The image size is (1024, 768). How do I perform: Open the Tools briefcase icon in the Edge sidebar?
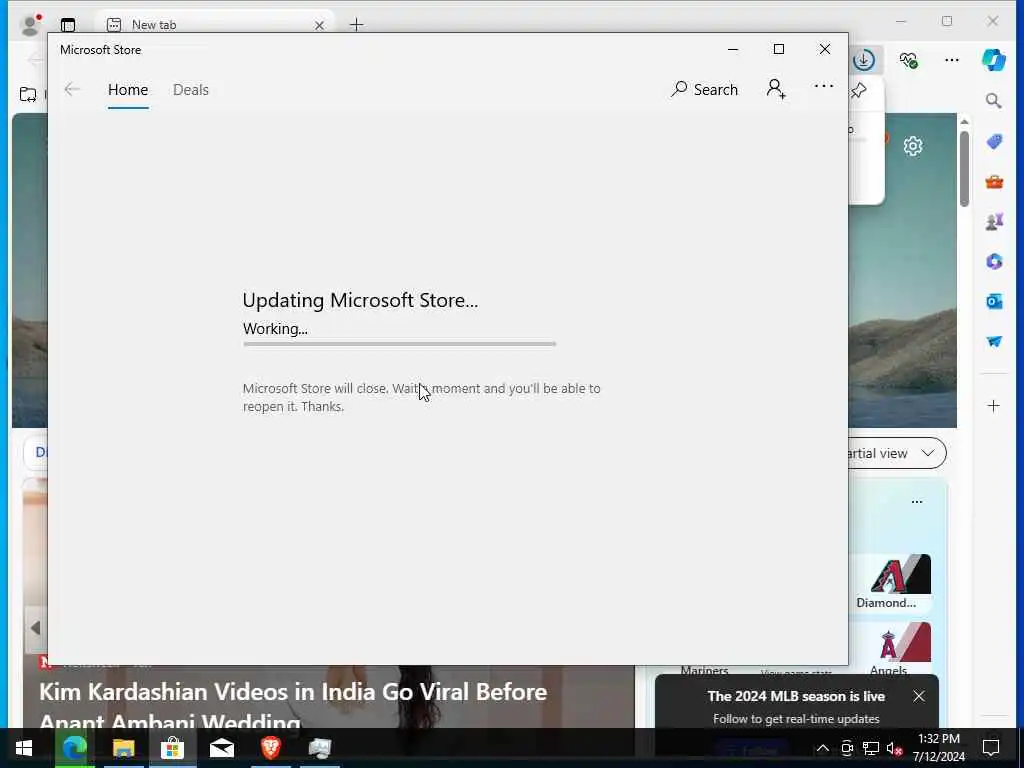[x=994, y=182]
